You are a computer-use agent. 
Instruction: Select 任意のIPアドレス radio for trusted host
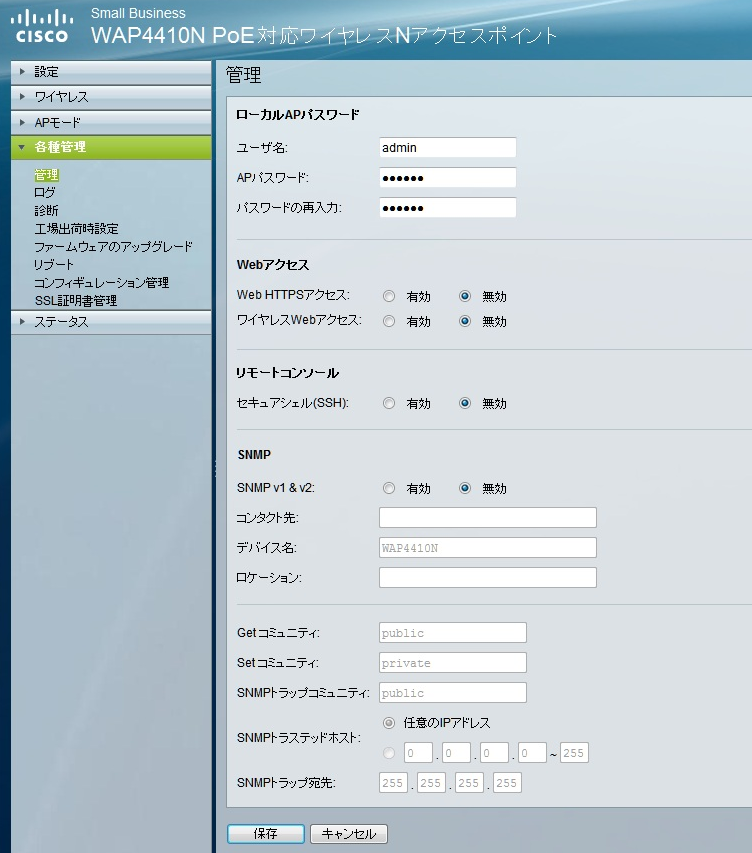[389, 723]
